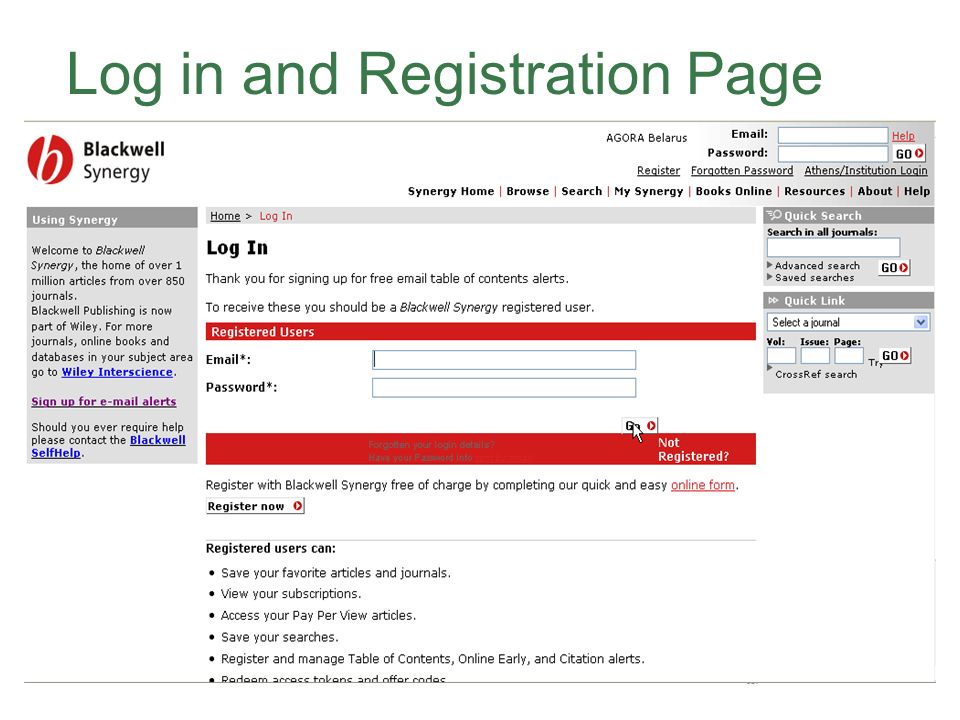Click the GO button beside header Password
Viewport: 960px width, 720px height.
(909, 154)
